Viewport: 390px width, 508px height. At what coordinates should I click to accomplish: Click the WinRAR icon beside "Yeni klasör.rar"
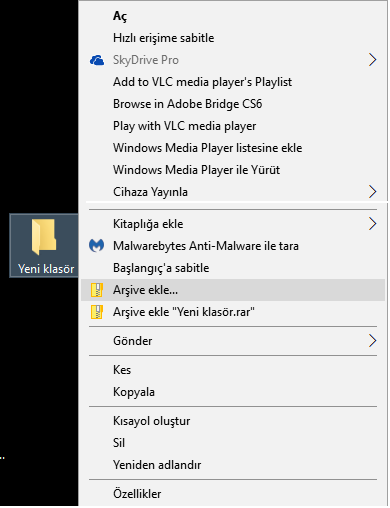97,312
